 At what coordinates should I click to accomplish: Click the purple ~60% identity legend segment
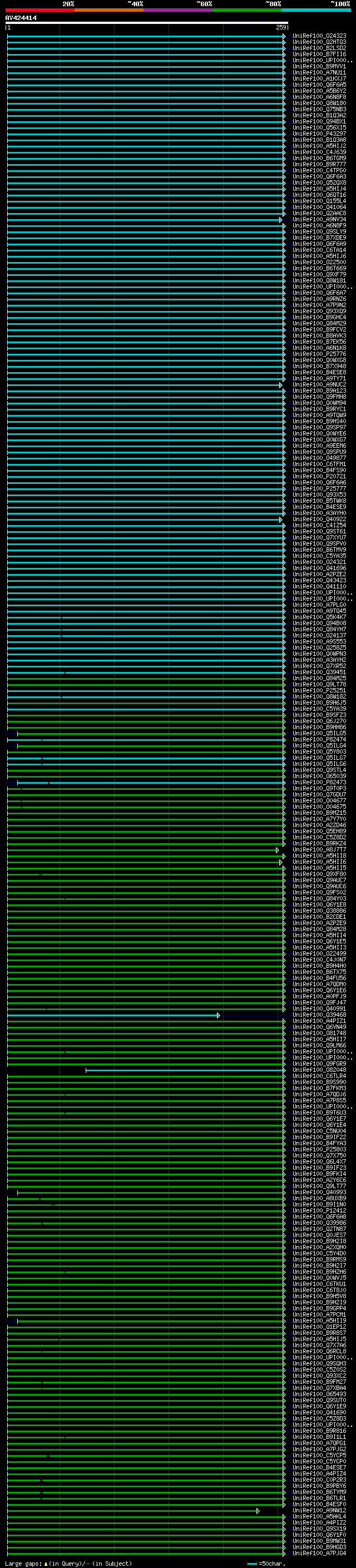pyautogui.click(x=177, y=10)
